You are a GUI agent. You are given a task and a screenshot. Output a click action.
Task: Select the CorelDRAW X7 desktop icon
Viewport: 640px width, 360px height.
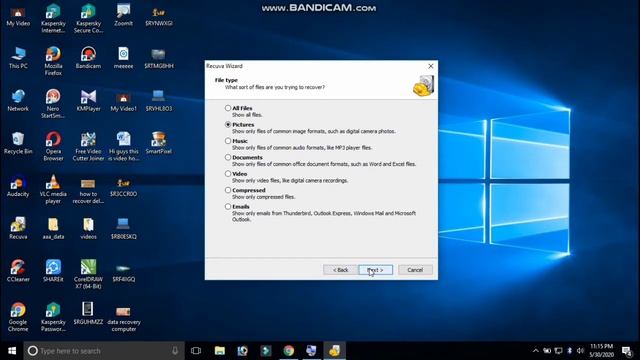88,275
